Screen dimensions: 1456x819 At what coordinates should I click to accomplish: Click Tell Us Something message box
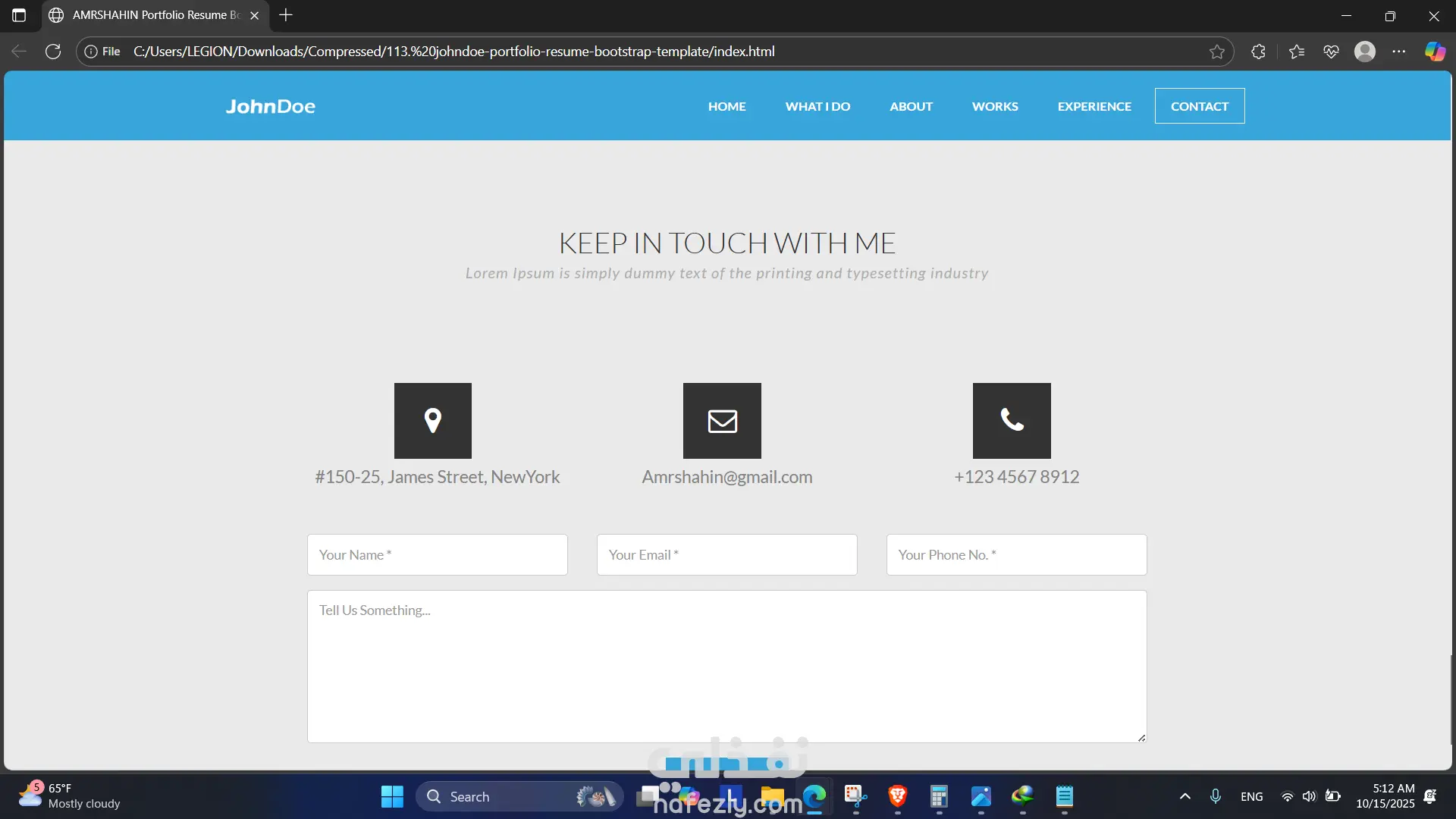pyautogui.click(x=726, y=666)
